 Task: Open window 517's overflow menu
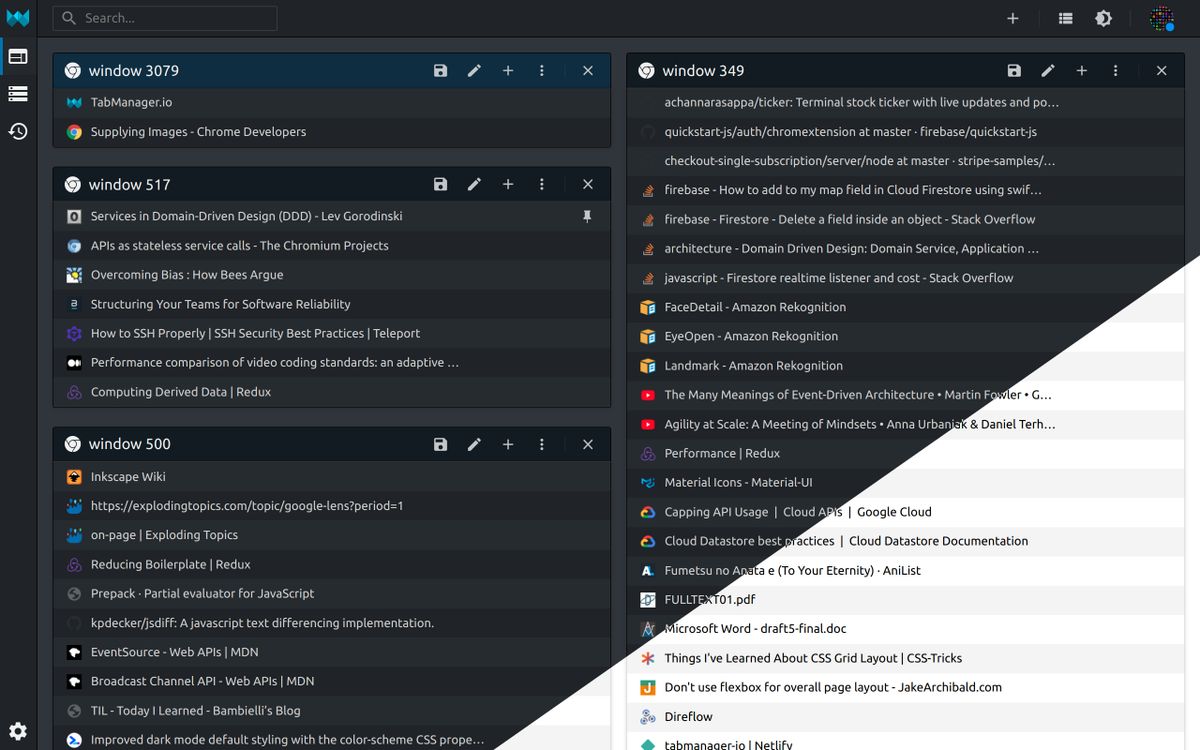(541, 184)
